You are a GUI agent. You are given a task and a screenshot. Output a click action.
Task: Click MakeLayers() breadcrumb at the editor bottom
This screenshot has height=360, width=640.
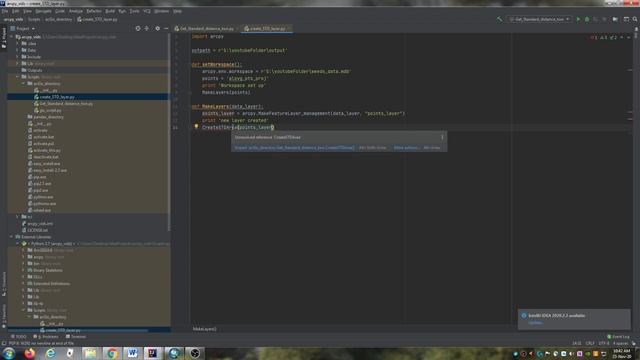click(204, 329)
